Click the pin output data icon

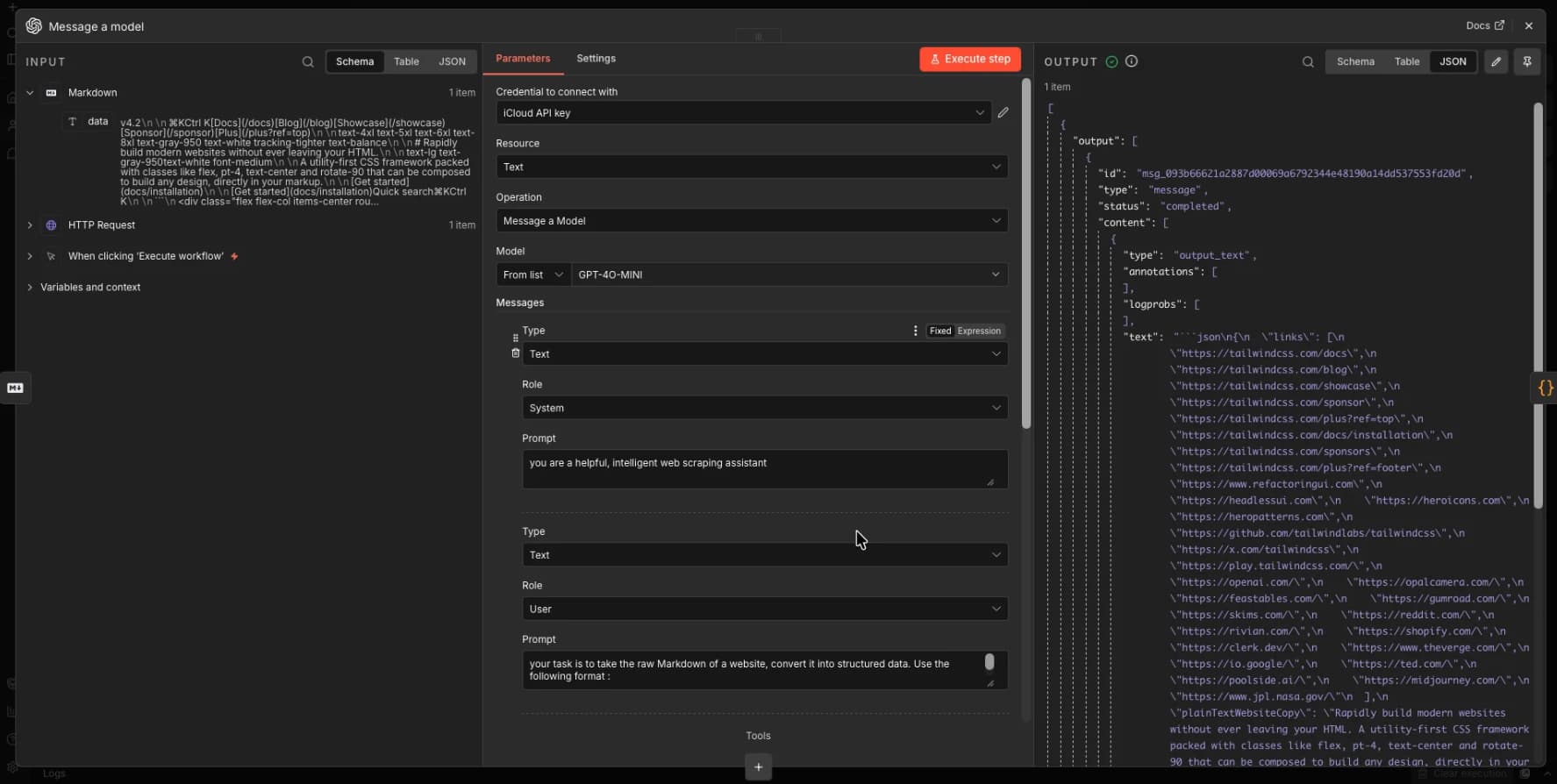(1527, 61)
